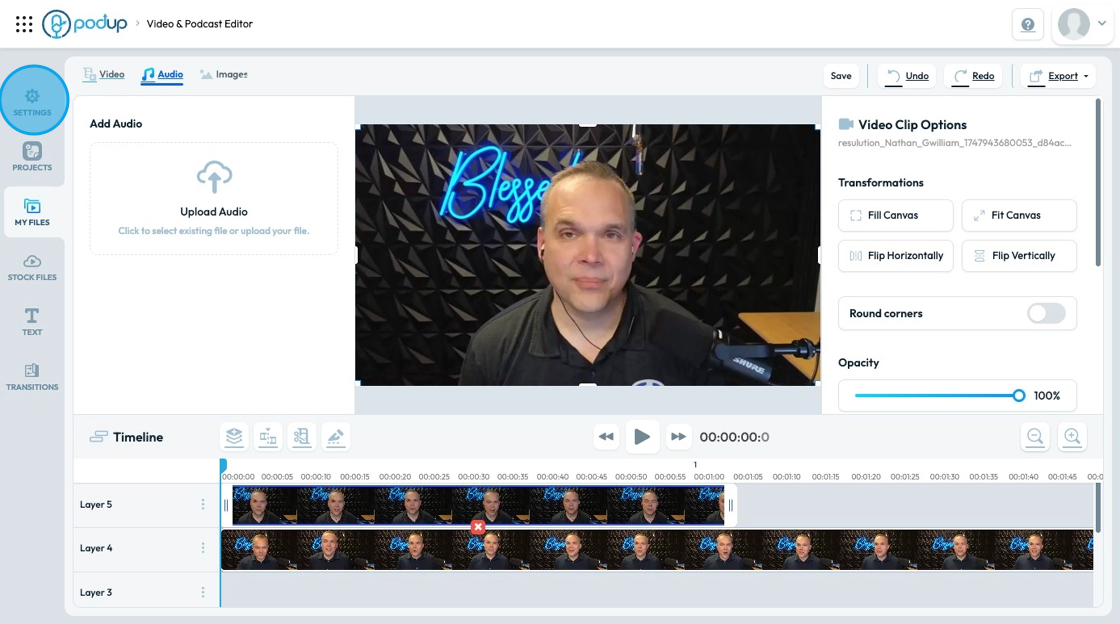Click the Layer 3 label
Viewport: 1120px width, 624px height.
pyautogui.click(x=96, y=592)
